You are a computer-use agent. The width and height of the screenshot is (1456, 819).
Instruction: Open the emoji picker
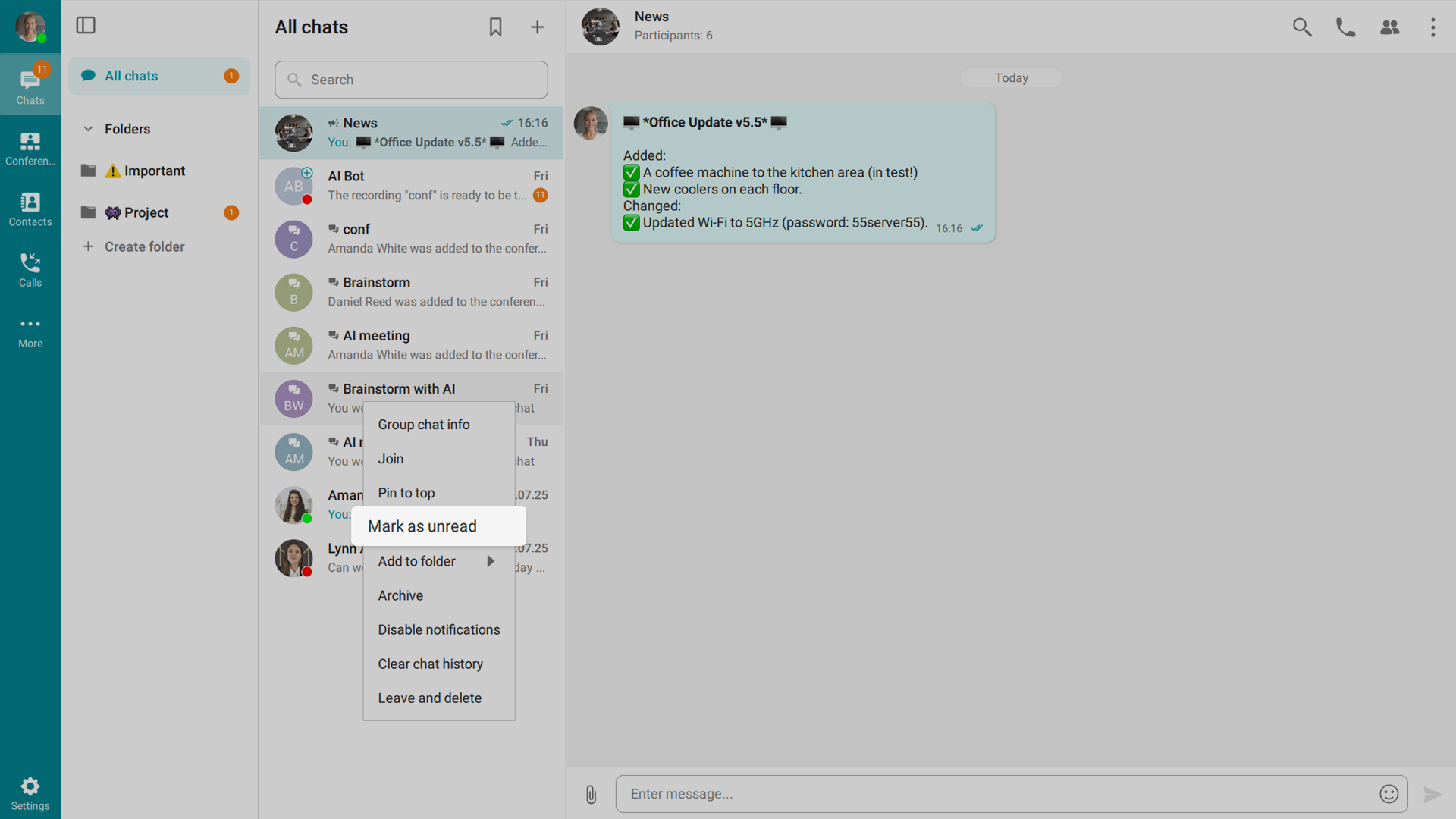(1389, 794)
